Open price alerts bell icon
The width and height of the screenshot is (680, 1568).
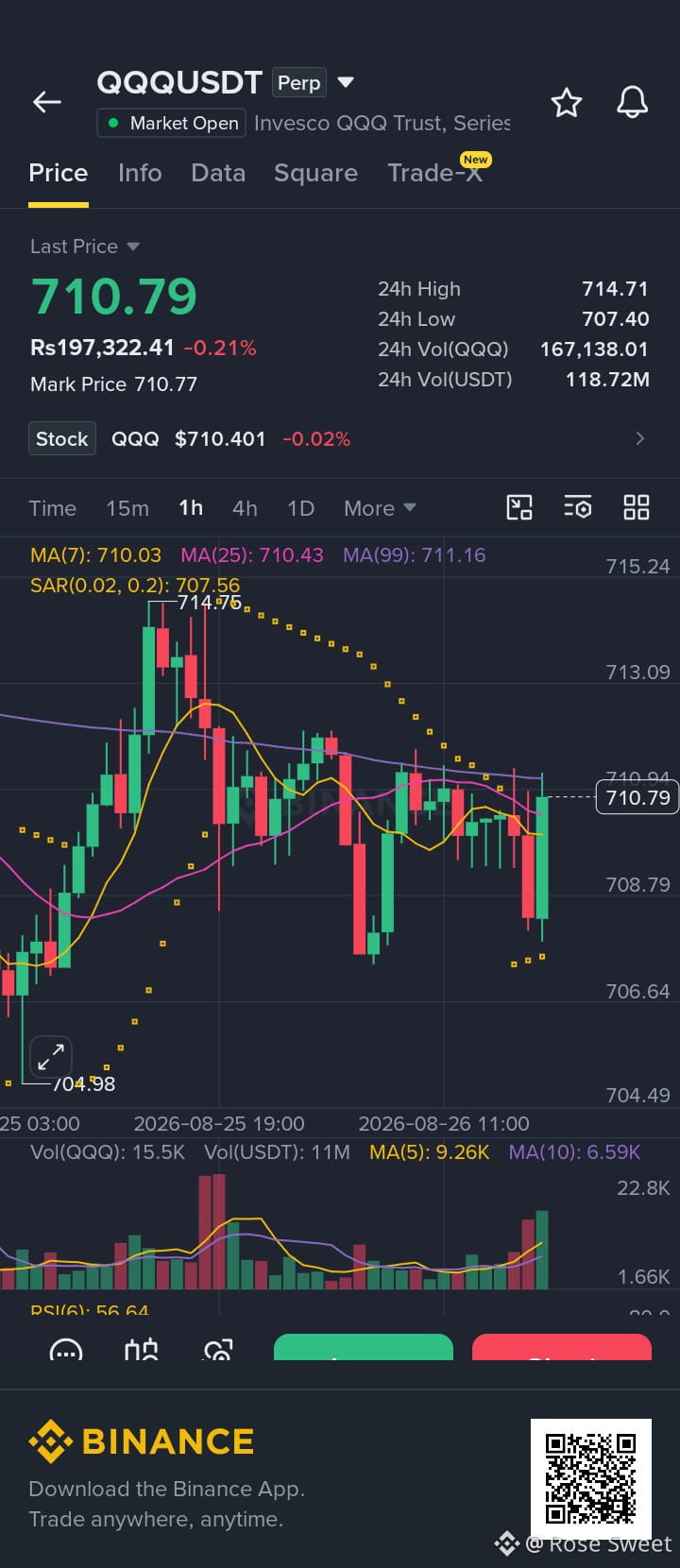[632, 102]
